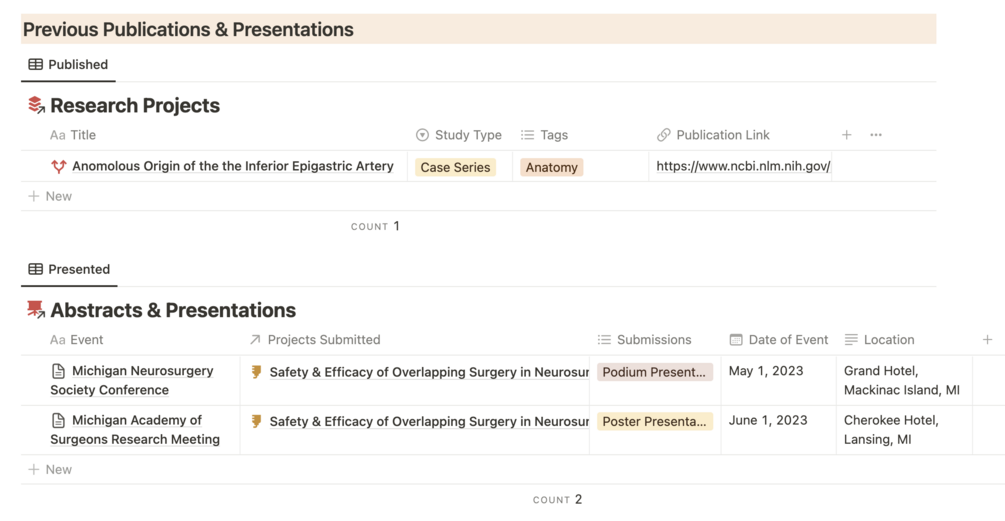
Task: Open the Date of Event column menu
Action: point(779,340)
